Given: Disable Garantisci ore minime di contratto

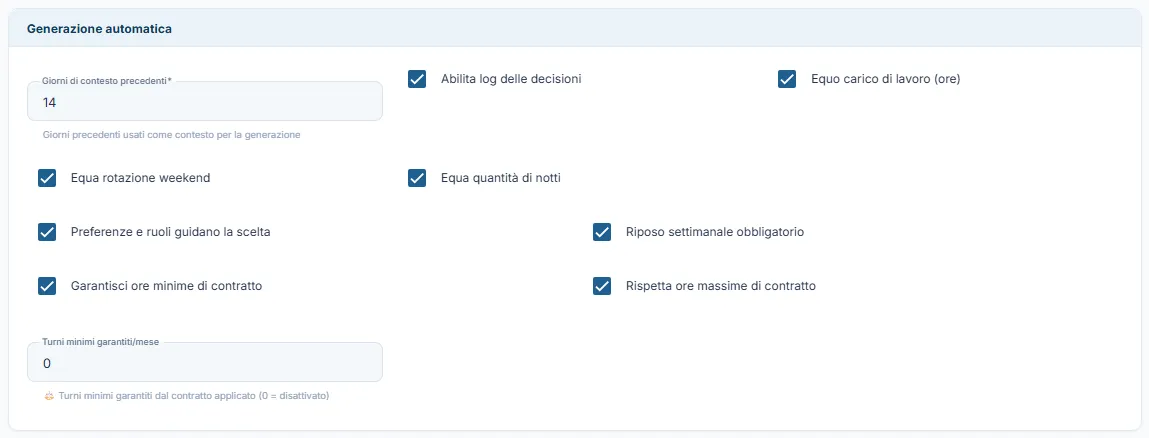Looking at the screenshot, I should (x=47, y=286).
